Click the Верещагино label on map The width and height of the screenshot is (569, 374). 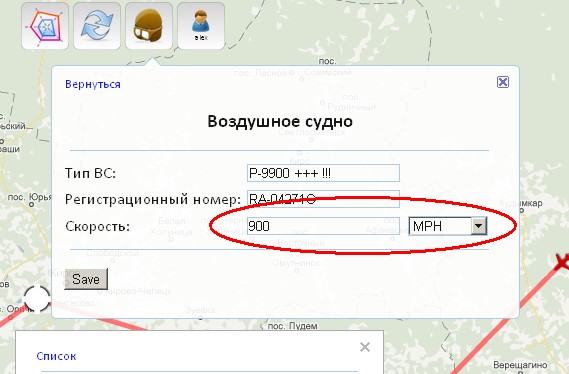click(x=520, y=365)
